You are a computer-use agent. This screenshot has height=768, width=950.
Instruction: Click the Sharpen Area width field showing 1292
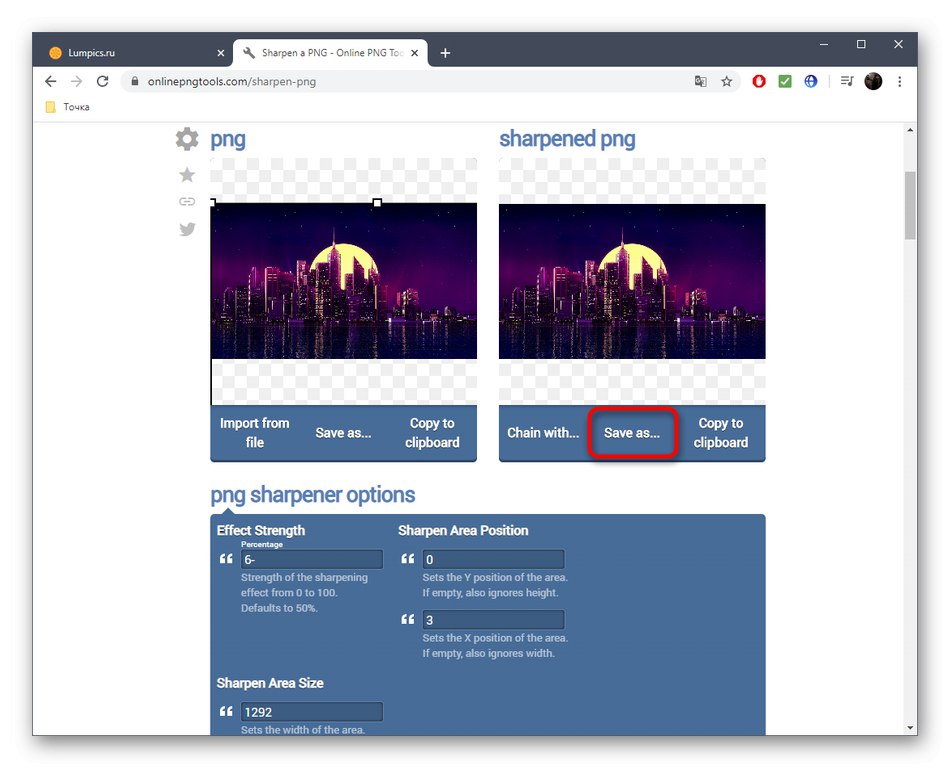pos(311,712)
